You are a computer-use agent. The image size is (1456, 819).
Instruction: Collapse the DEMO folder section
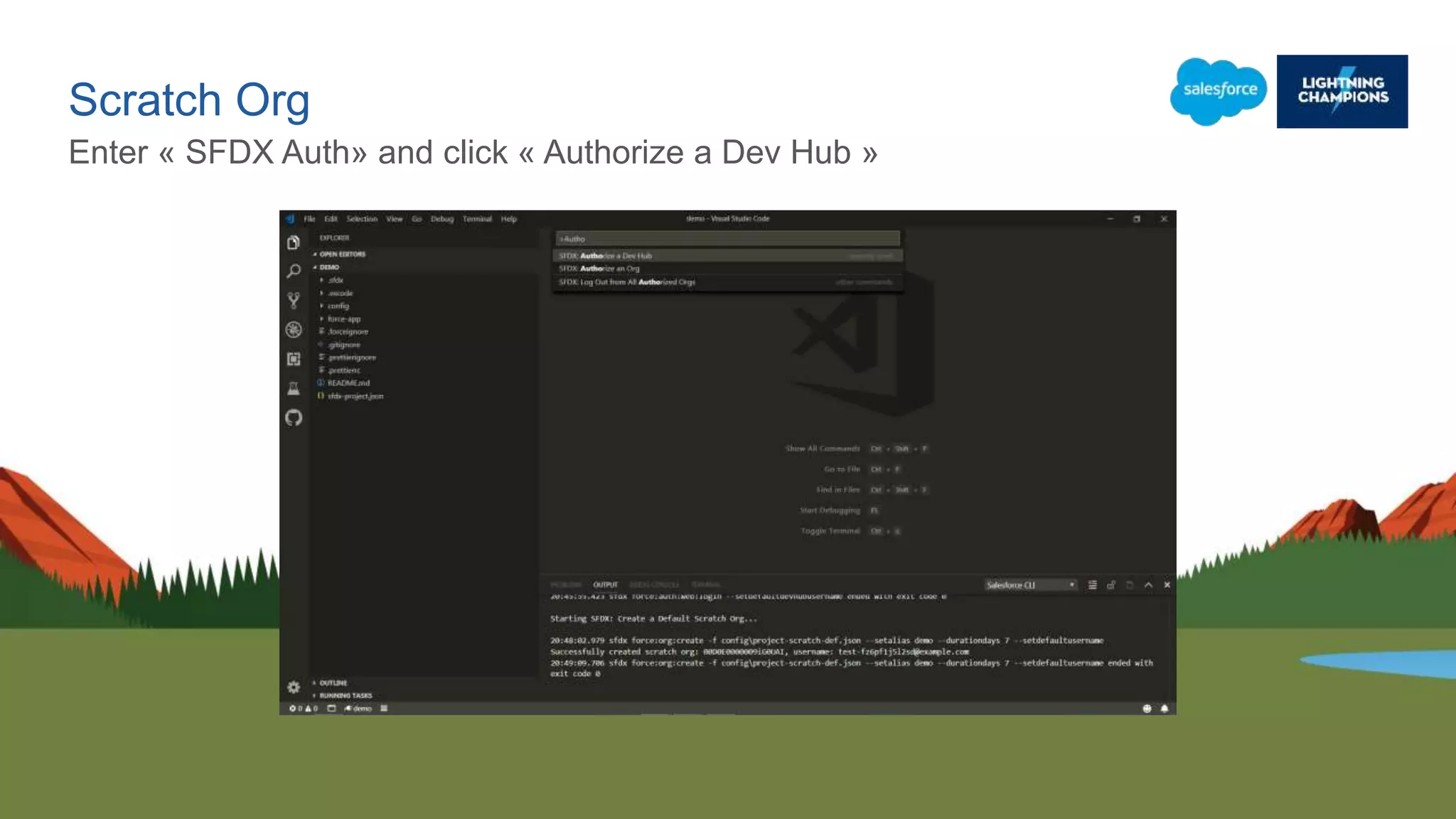[x=425, y=267]
